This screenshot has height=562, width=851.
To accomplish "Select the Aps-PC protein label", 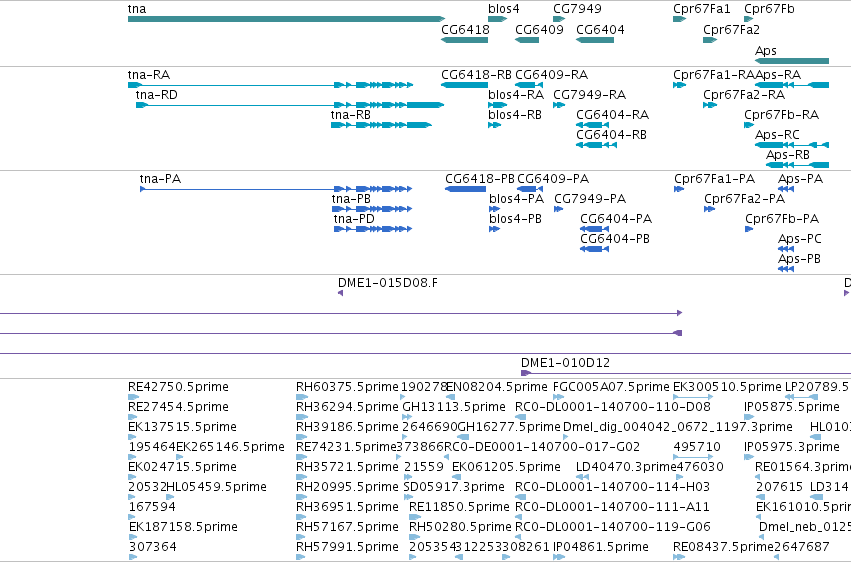I will pyautogui.click(x=799, y=239).
